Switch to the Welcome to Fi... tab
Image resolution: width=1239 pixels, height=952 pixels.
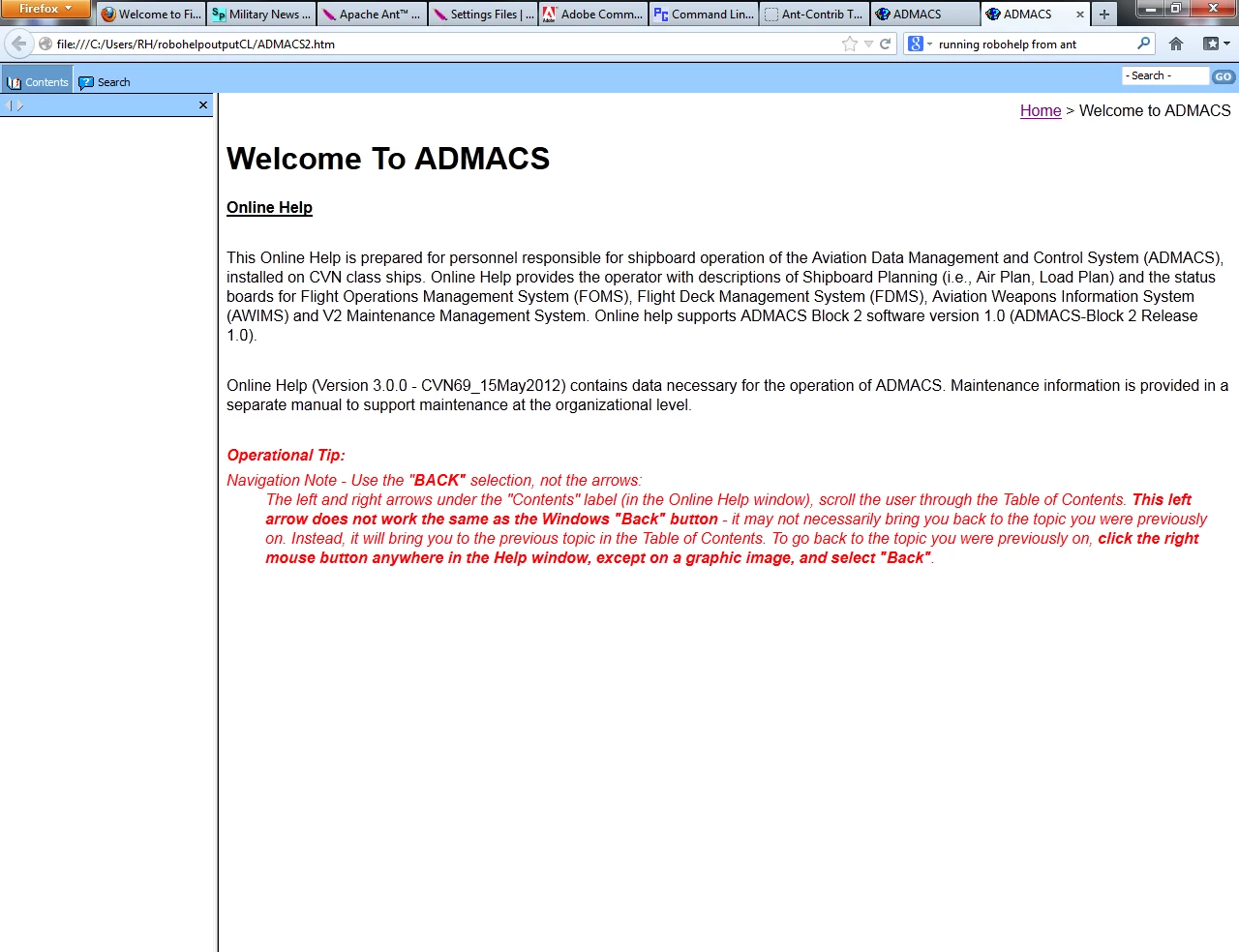coord(151,15)
